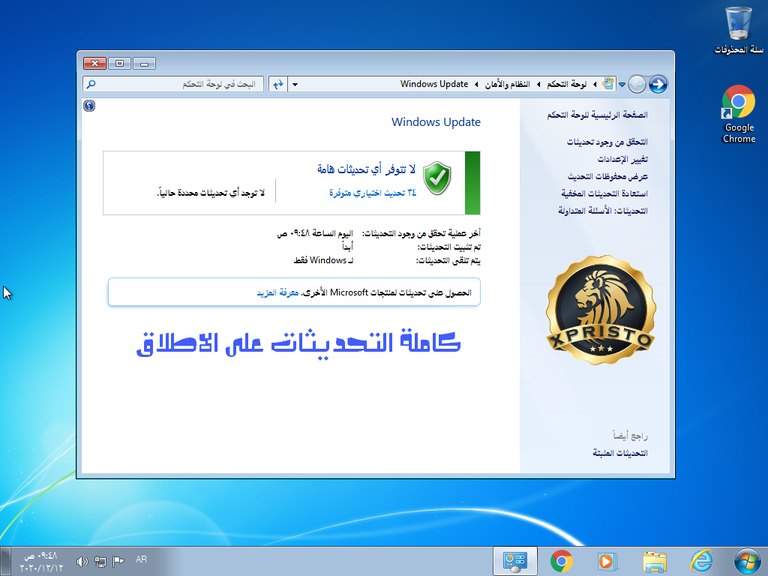Image resolution: width=768 pixels, height=576 pixels.
Task: Click معرفة المزيد link
Action: click(x=278, y=293)
